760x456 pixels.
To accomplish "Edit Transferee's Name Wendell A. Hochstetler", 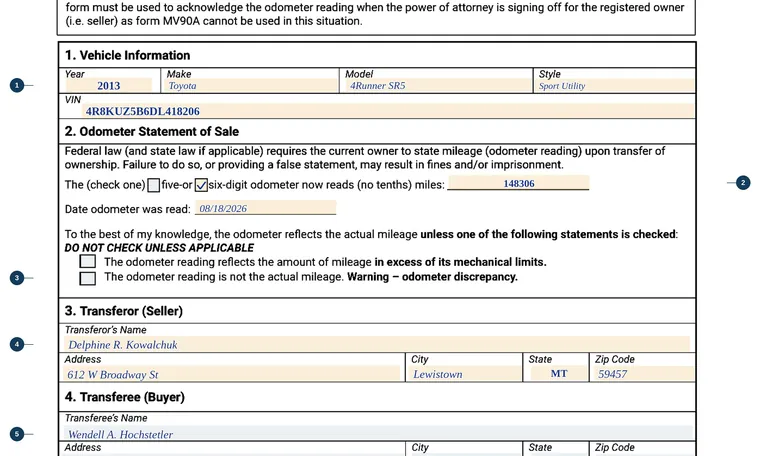I will click(379, 433).
